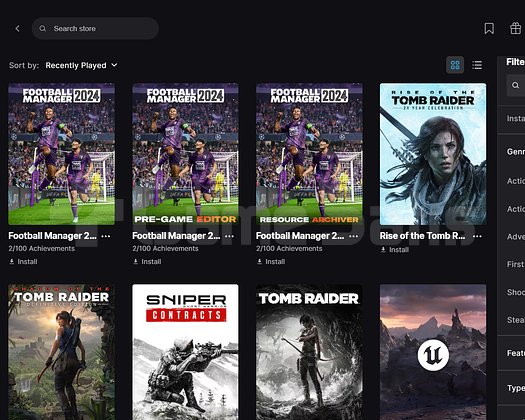Expand the Features filter section

512,353
